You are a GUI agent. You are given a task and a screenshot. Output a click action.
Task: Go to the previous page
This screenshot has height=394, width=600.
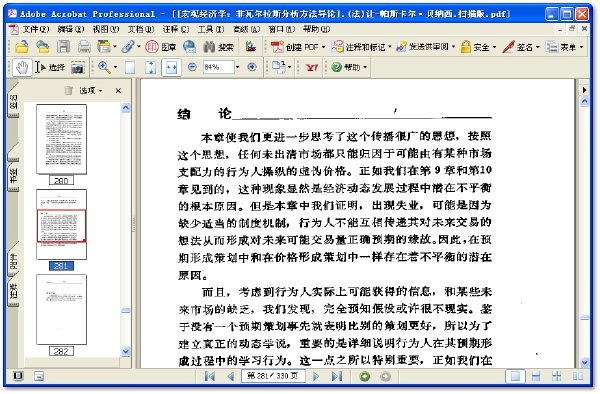coord(231,376)
